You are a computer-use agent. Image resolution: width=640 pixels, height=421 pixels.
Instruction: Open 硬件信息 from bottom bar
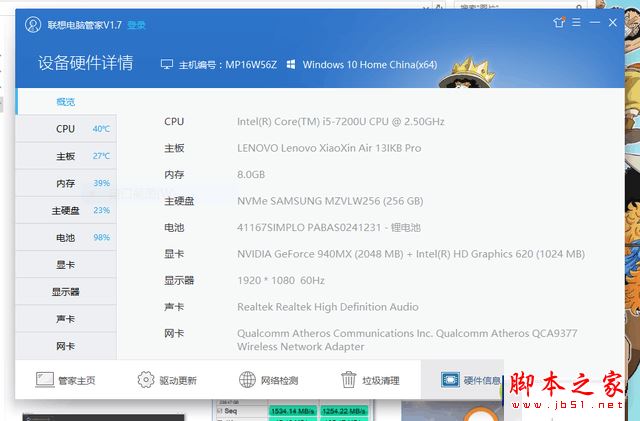tap(462, 380)
